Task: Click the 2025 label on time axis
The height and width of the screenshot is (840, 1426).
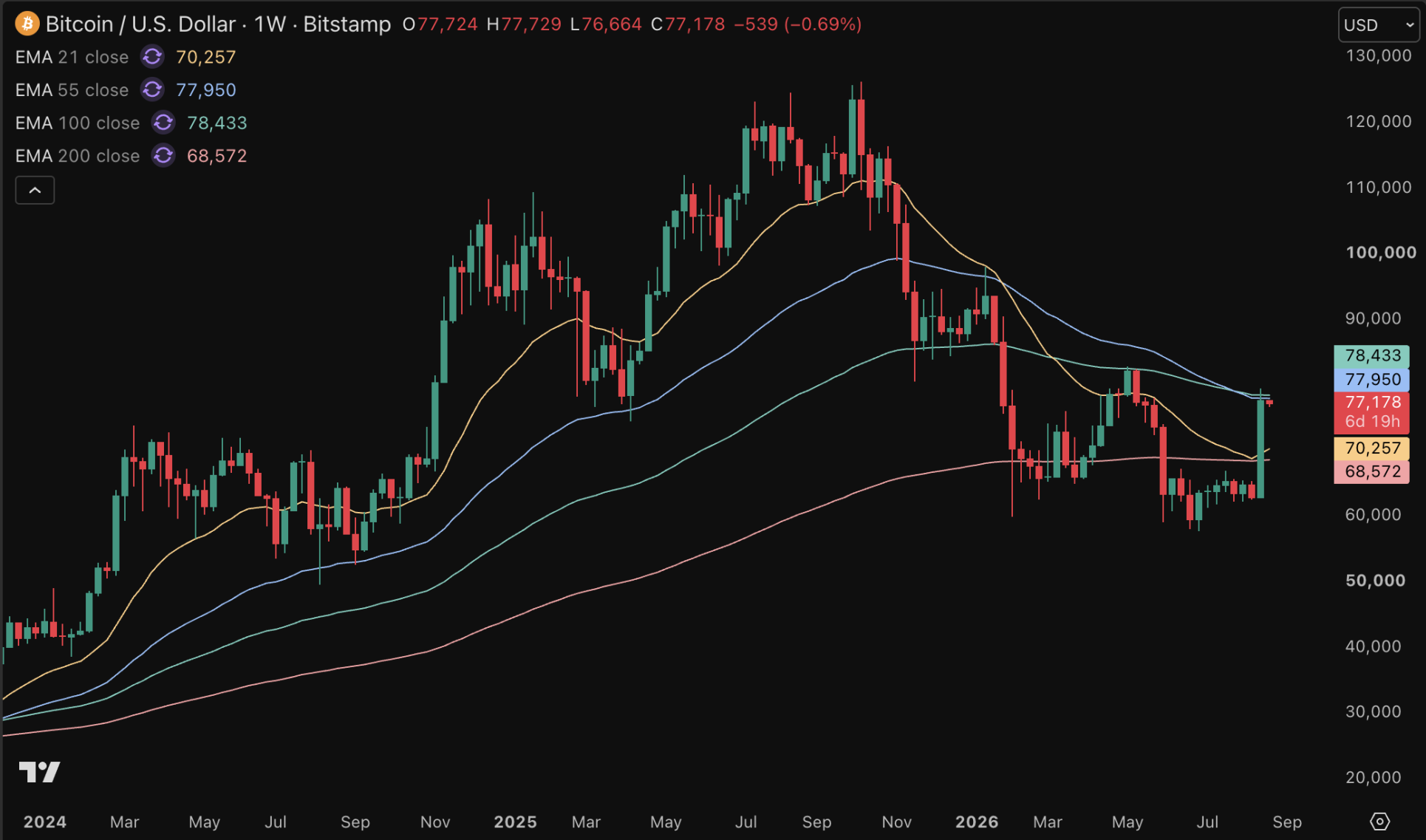Action: point(515,822)
